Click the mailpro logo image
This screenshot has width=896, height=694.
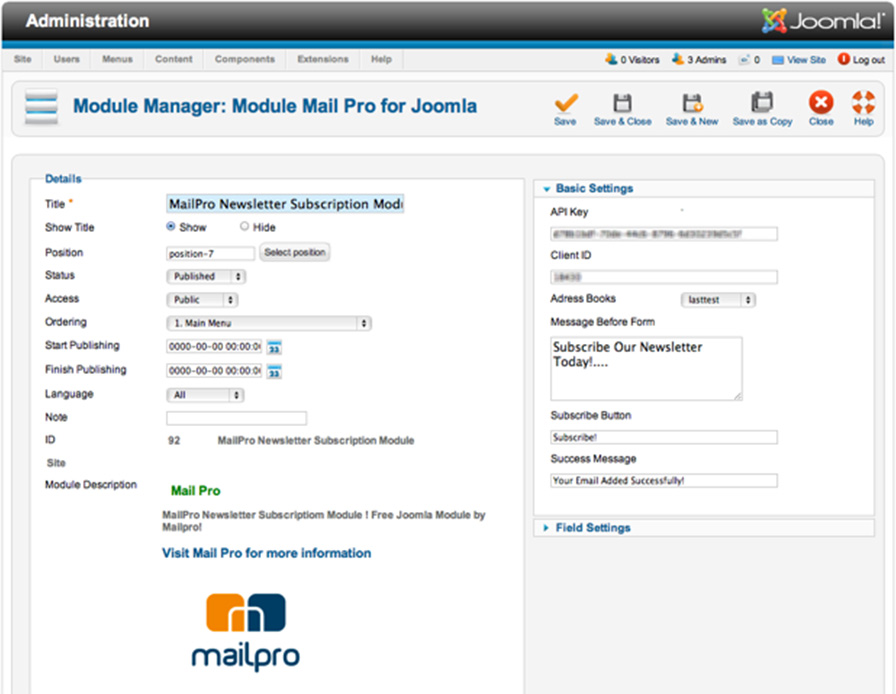tap(246, 632)
